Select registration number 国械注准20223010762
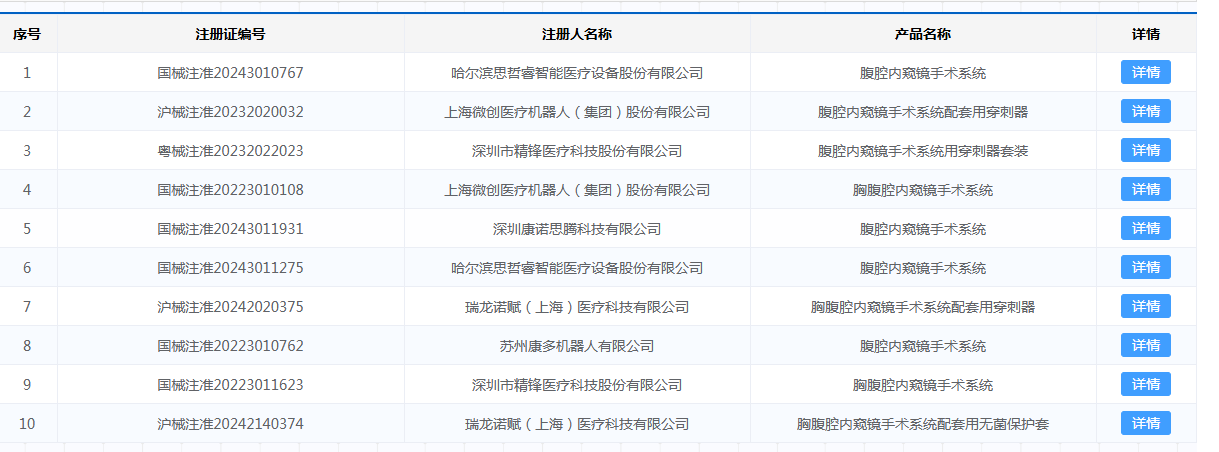Viewport: 1219px width, 452px height. coord(230,346)
